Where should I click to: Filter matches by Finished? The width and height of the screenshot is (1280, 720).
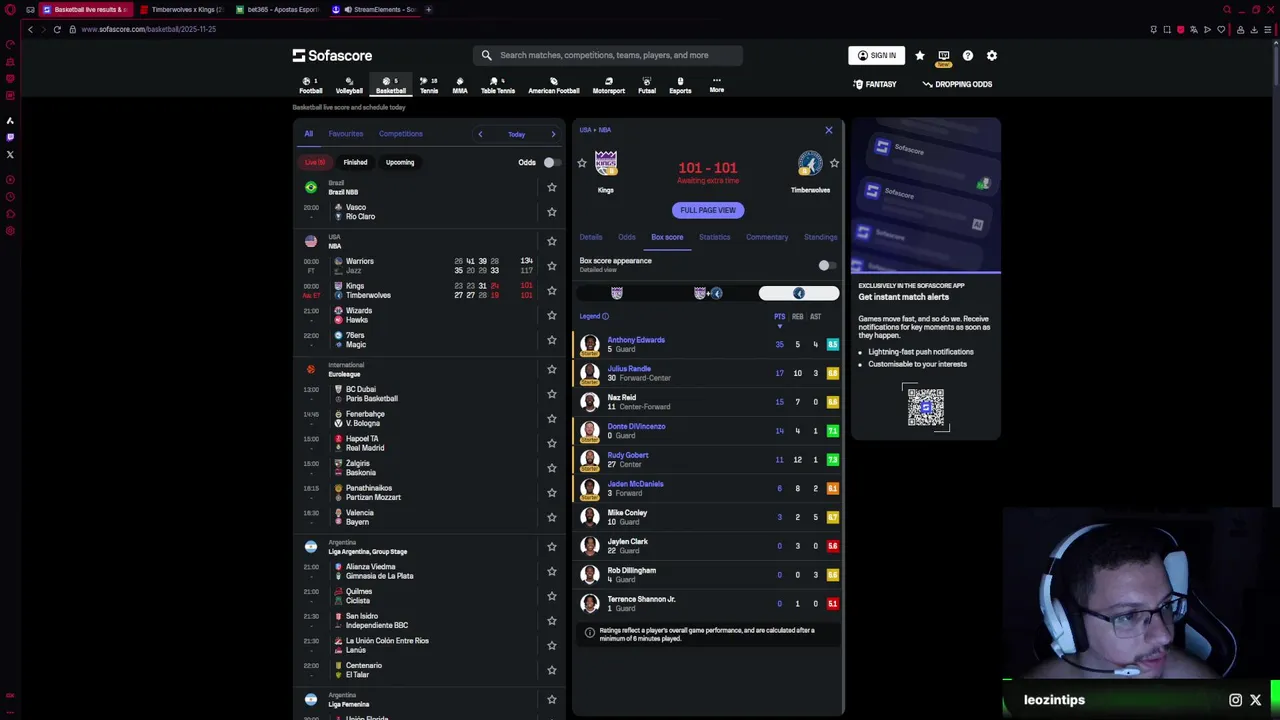tap(355, 162)
